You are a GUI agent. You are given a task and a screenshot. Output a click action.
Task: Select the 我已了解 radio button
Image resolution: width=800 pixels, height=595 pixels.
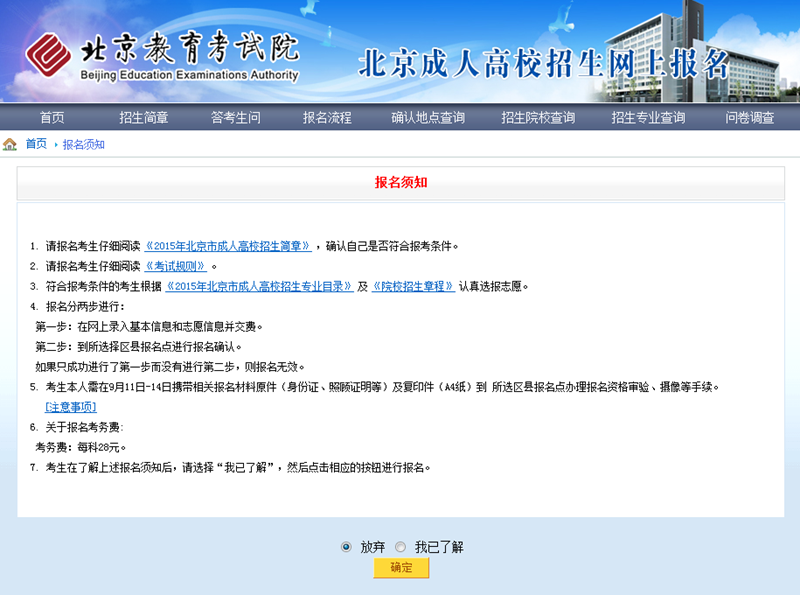click(400, 547)
